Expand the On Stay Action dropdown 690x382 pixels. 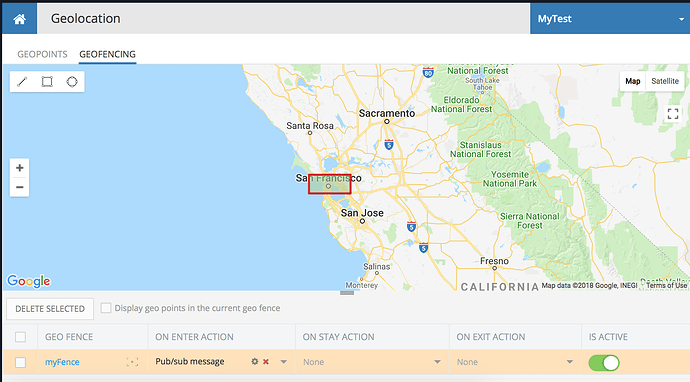pyautogui.click(x=372, y=362)
